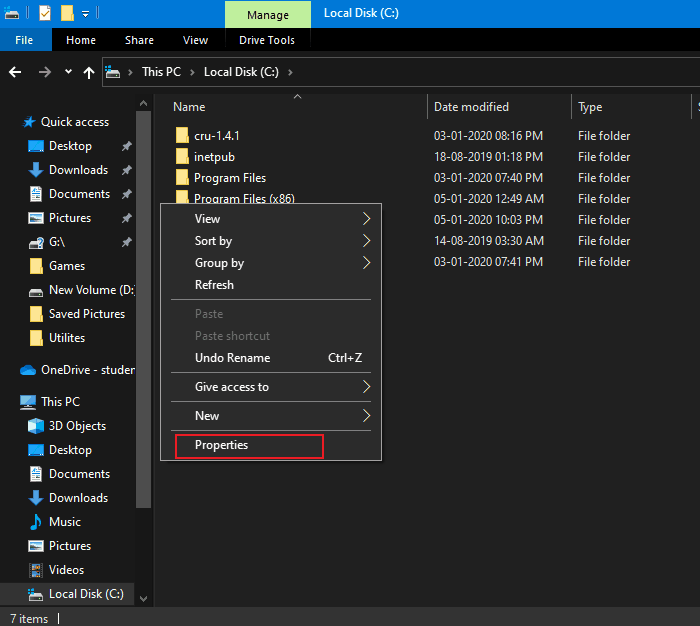The height and width of the screenshot is (626, 700).
Task: Go back using the back arrow
Action: (x=15, y=72)
